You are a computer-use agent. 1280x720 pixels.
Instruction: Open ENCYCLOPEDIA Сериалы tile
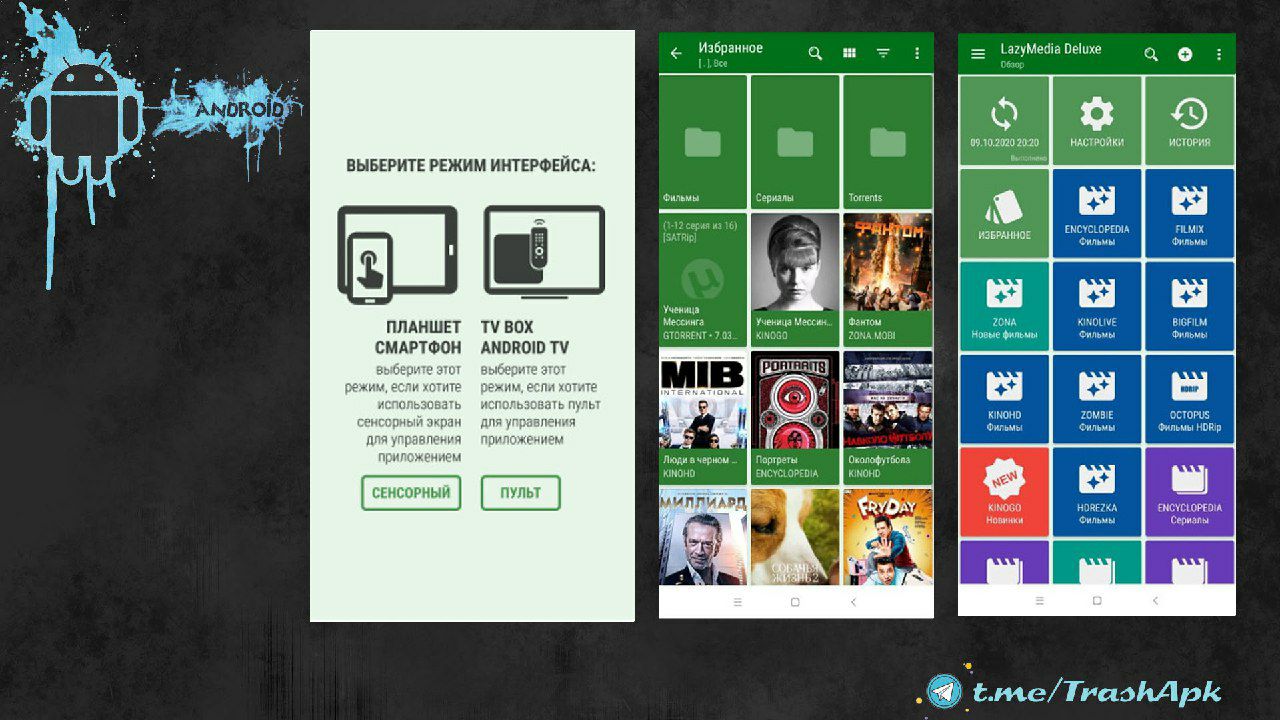point(1189,492)
